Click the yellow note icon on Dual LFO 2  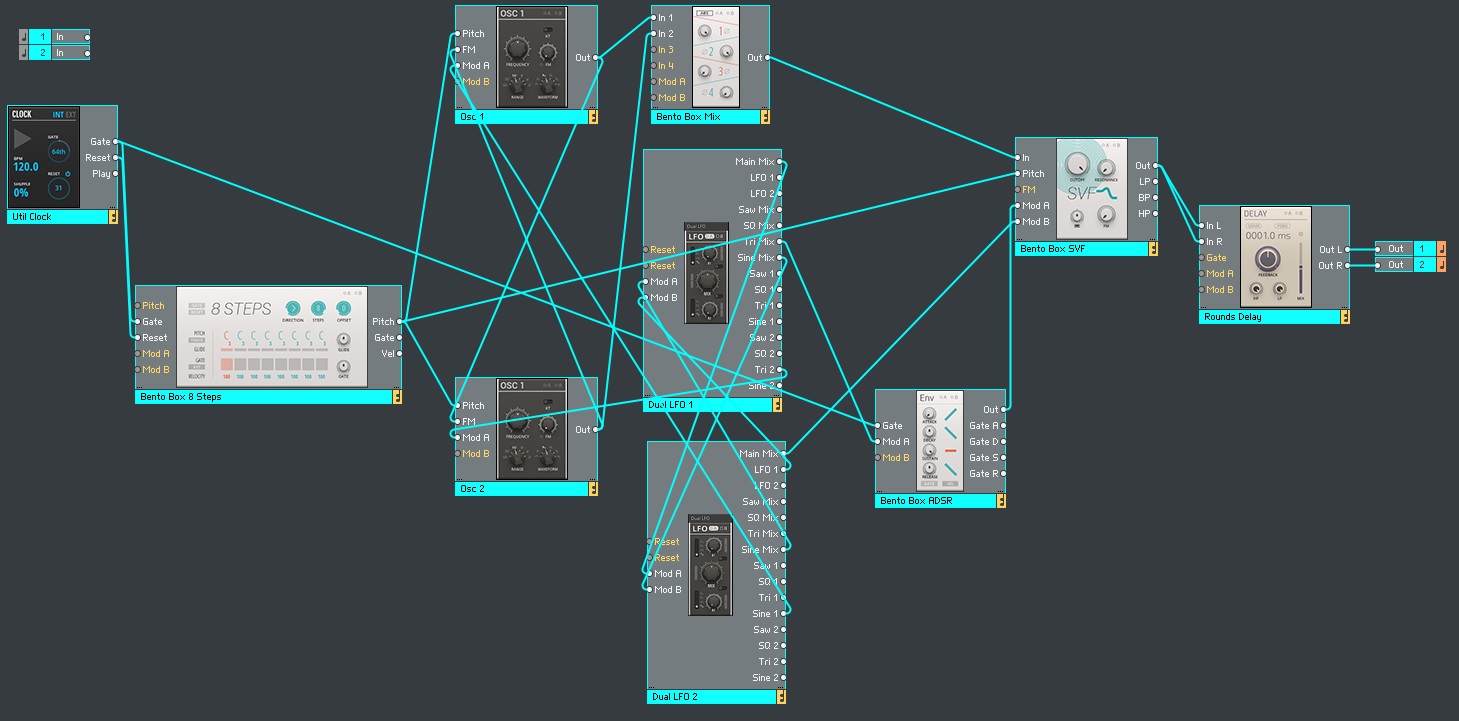pos(781,696)
